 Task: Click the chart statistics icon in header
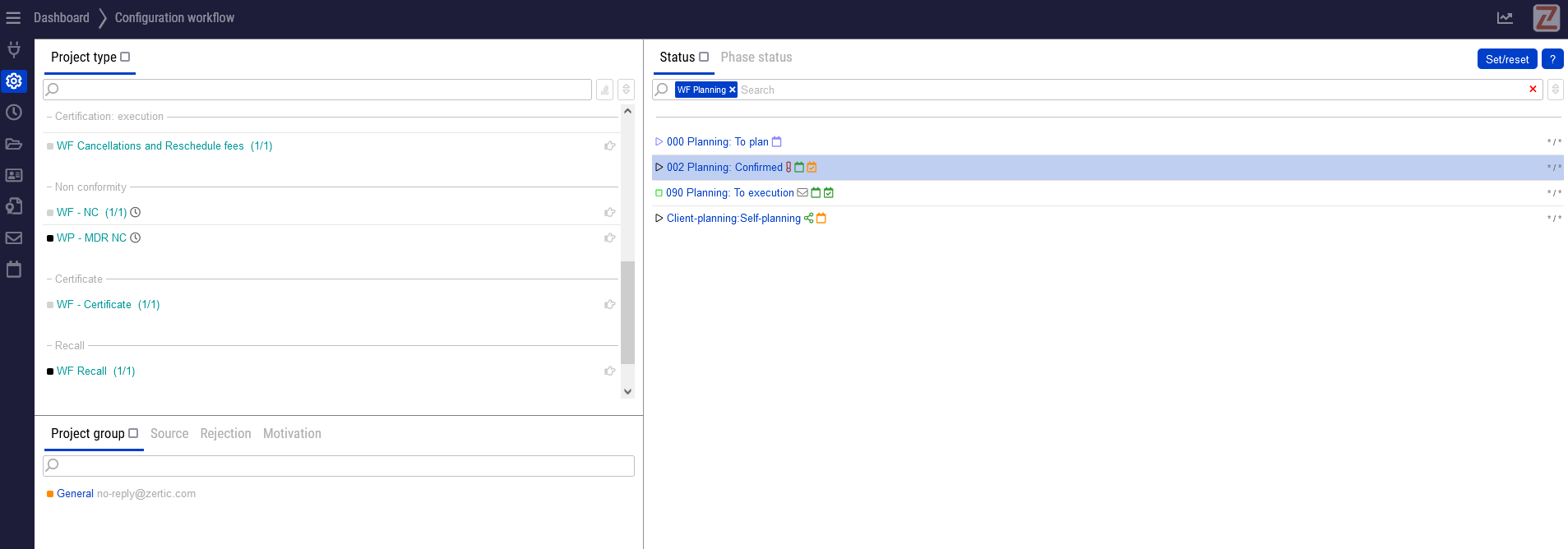[x=1505, y=18]
